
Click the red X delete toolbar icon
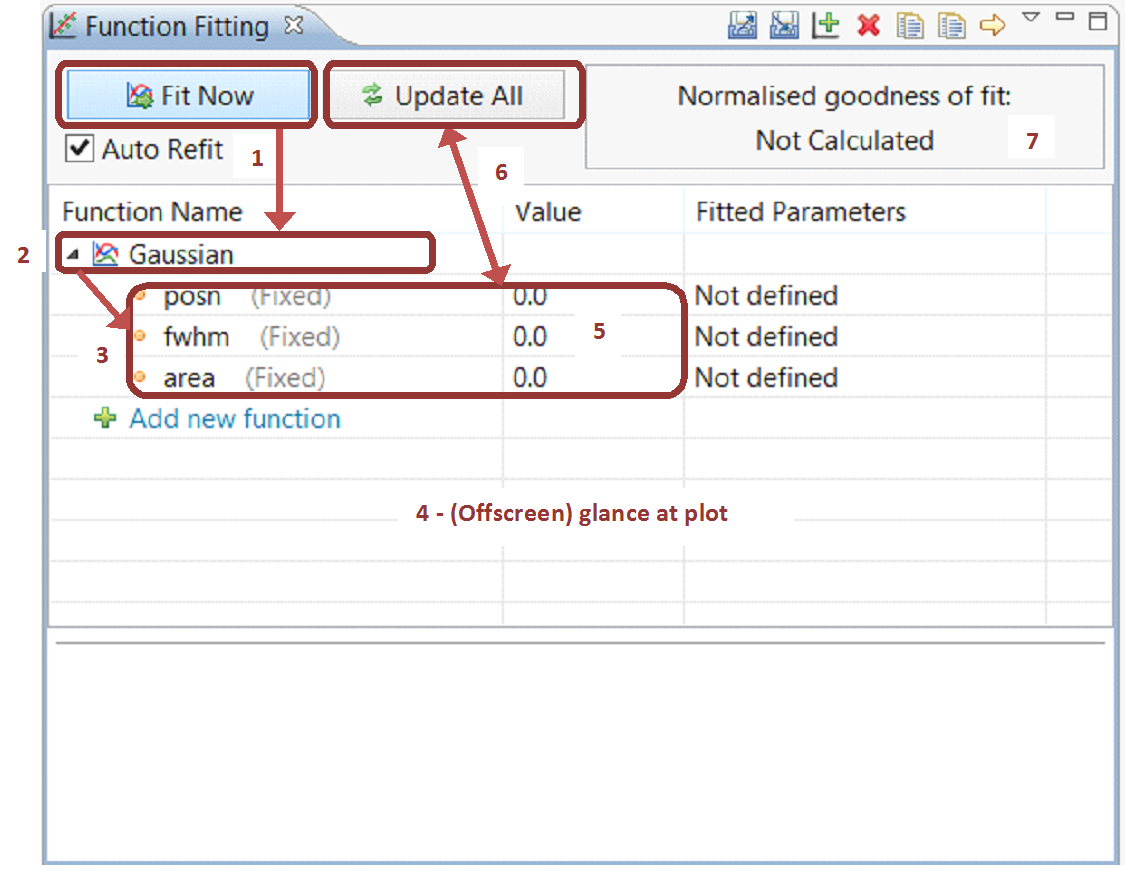click(868, 26)
